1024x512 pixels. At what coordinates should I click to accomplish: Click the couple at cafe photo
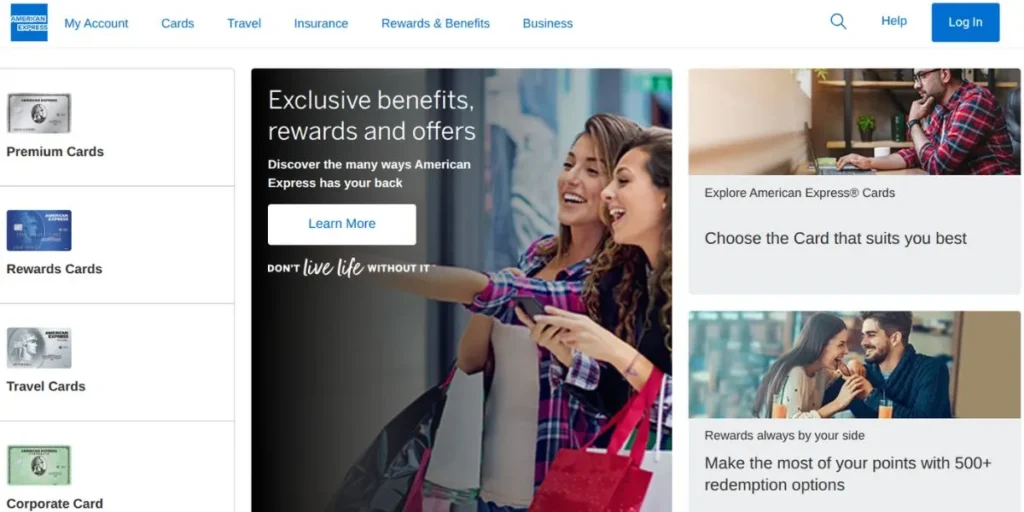point(854,364)
